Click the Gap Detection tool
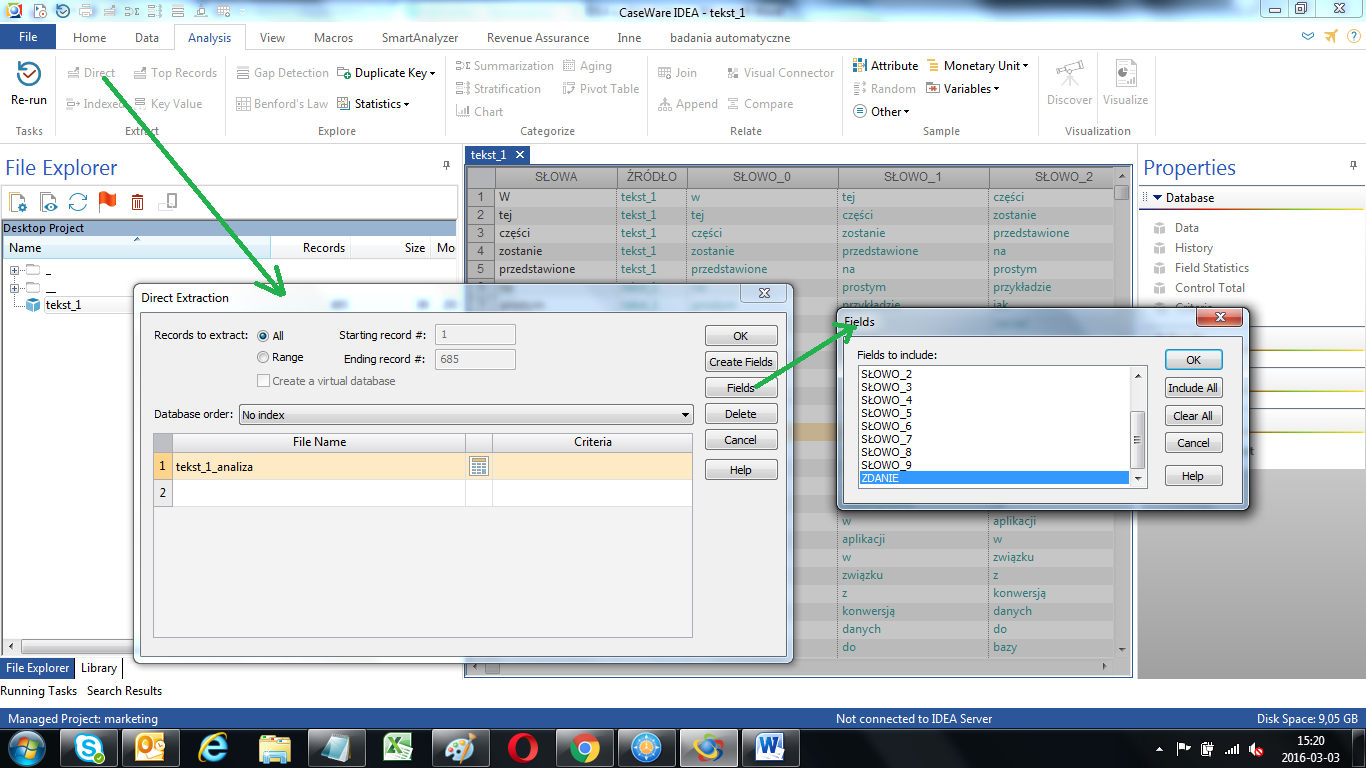 click(282, 73)
